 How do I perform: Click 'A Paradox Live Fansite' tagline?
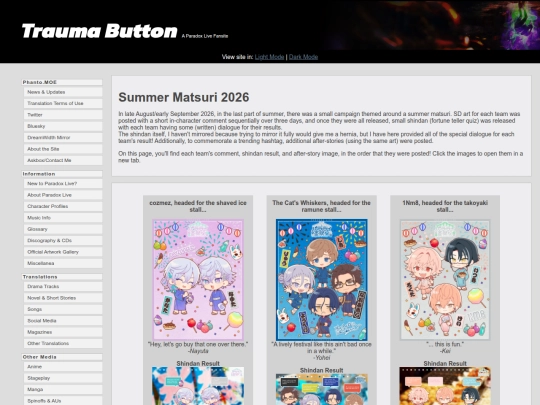[205, 36]
